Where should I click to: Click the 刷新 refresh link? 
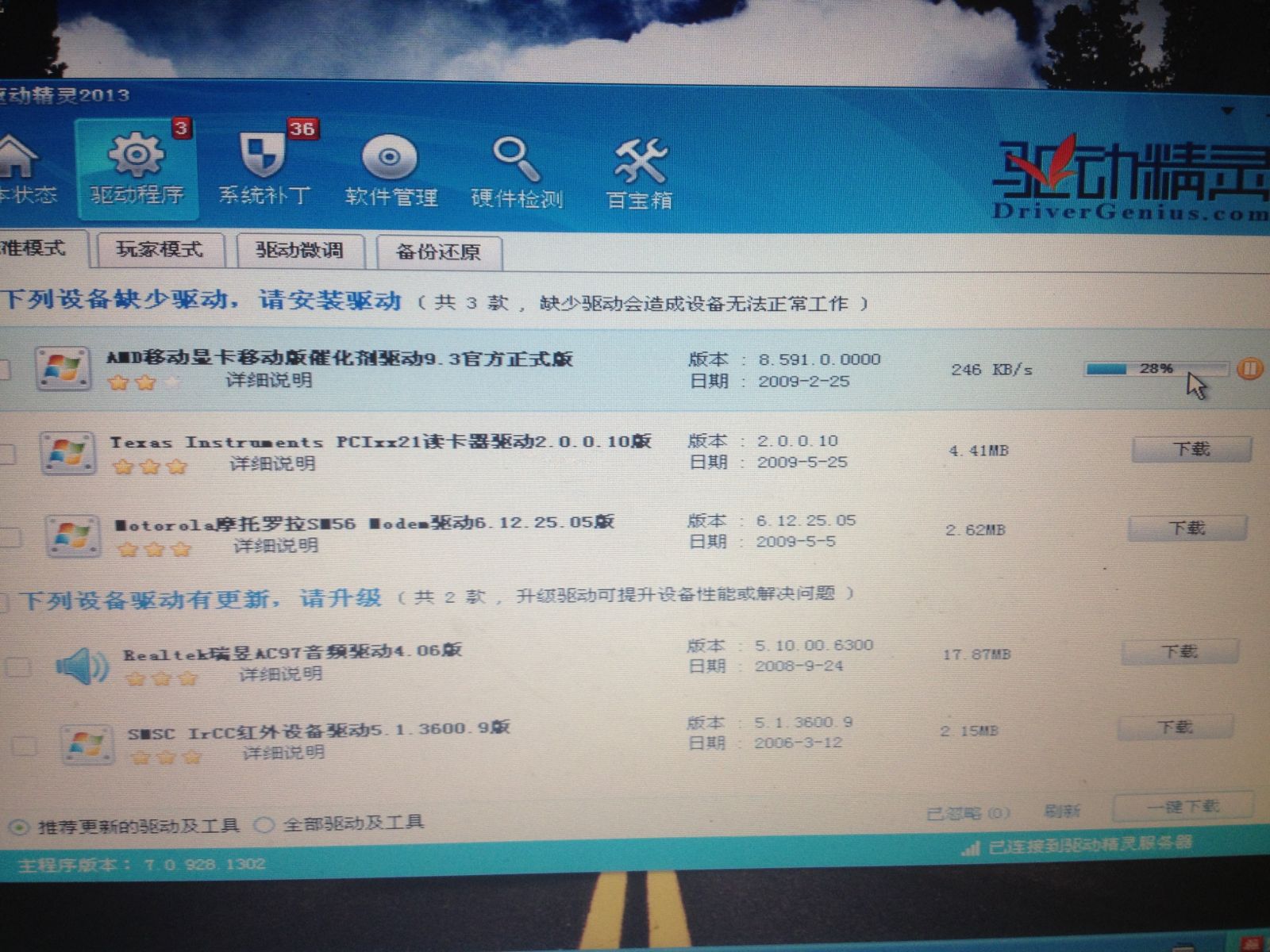(1061, 811)
